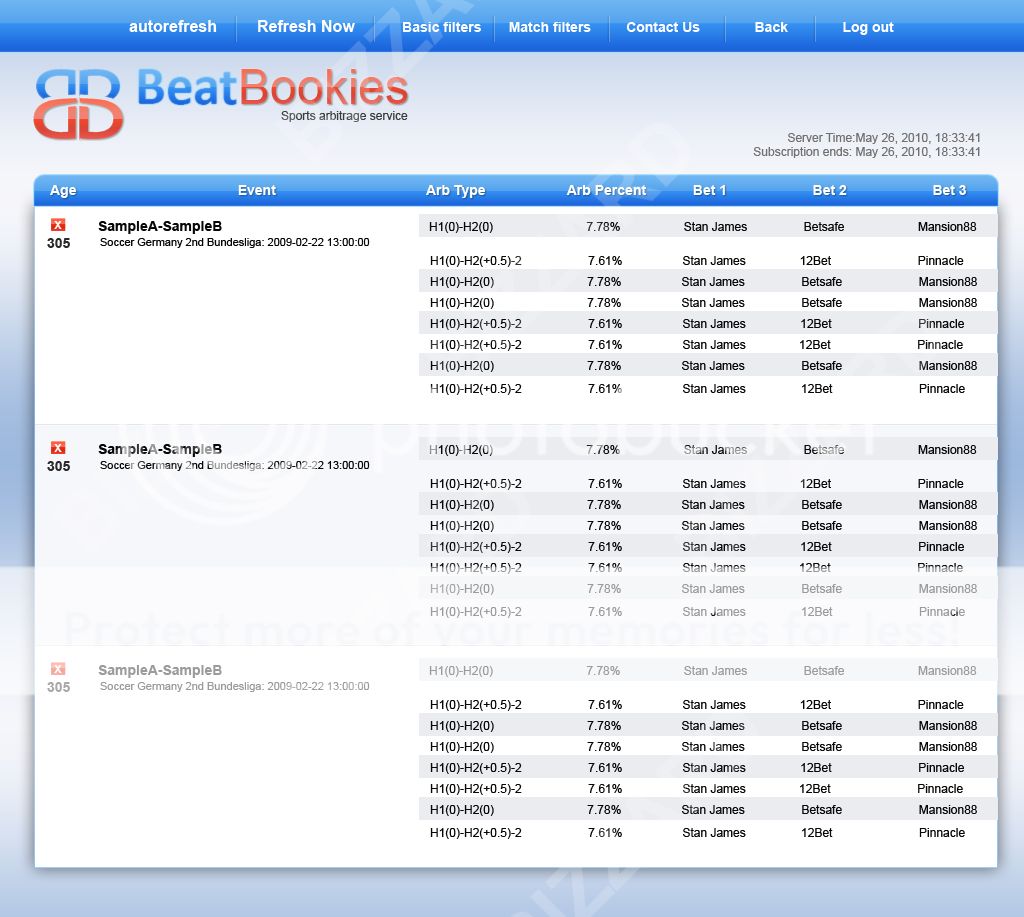Click the Bet 3 column header
This screenshot has width=1024, height=917.
[949, 190]
